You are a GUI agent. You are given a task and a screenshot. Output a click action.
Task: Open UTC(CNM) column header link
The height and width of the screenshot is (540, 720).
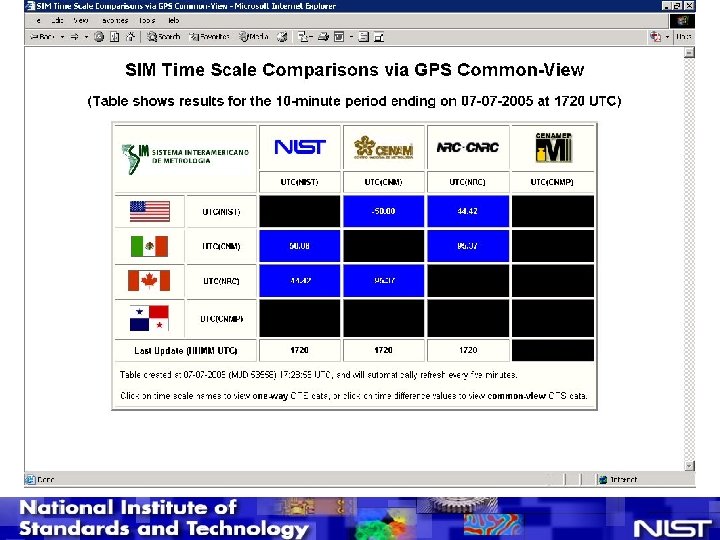pyautogui.click(x=383, y=182)
